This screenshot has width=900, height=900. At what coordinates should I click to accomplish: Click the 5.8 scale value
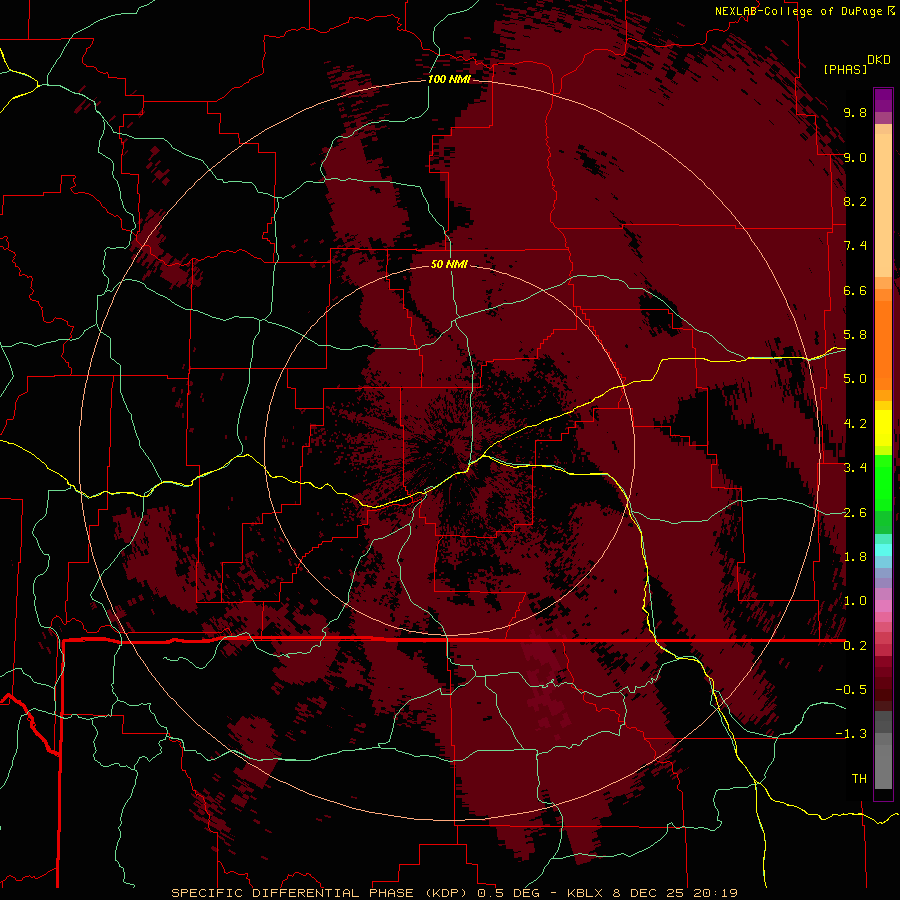(x=855, y=335)
